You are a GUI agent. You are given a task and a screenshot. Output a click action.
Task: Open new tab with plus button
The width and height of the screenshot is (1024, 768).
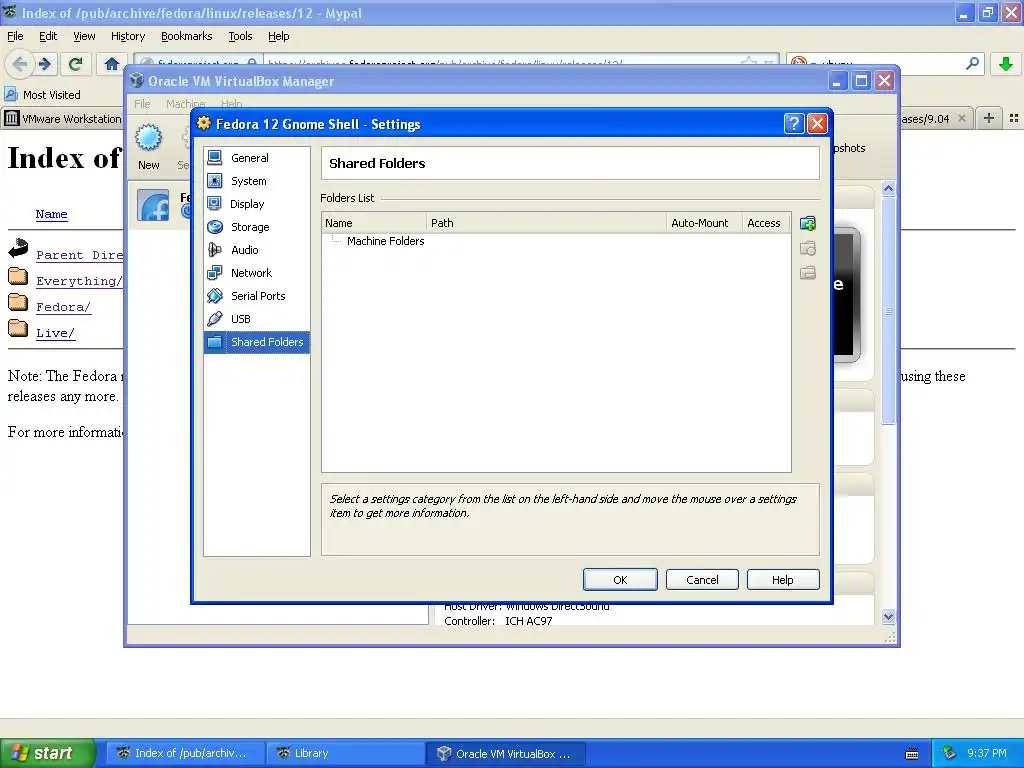(989, 118)
